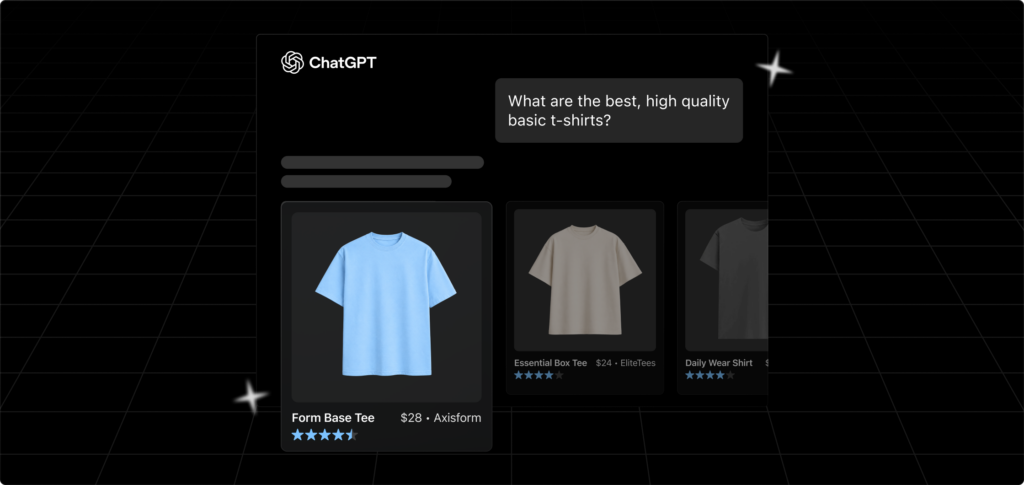The width and height of the screenshot is (1024, 485).
Task: Click the first gray placeholder response line
Action: coord(382,163)
